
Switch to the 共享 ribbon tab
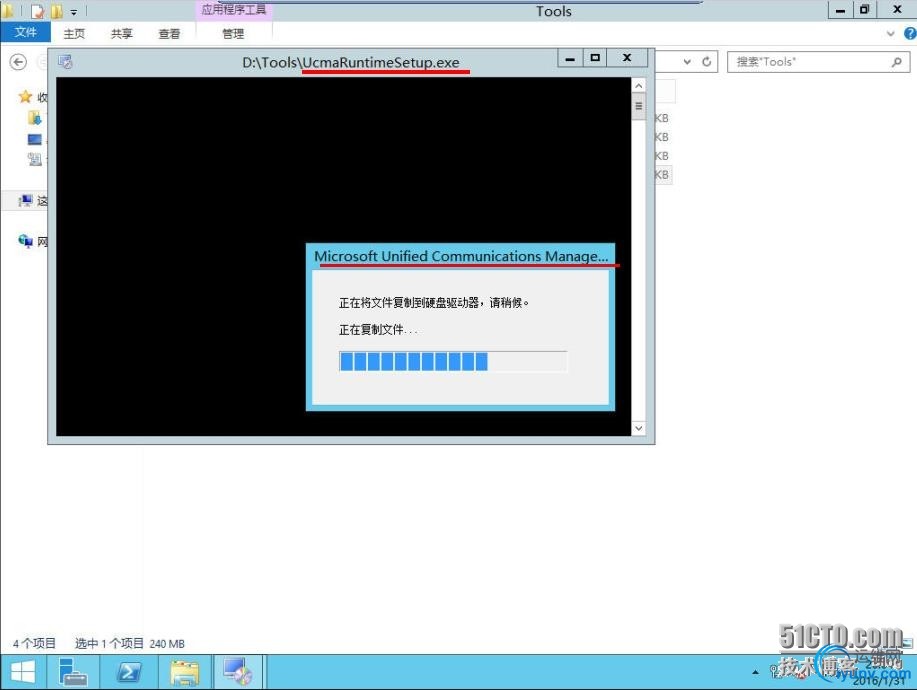pos(122,34)
